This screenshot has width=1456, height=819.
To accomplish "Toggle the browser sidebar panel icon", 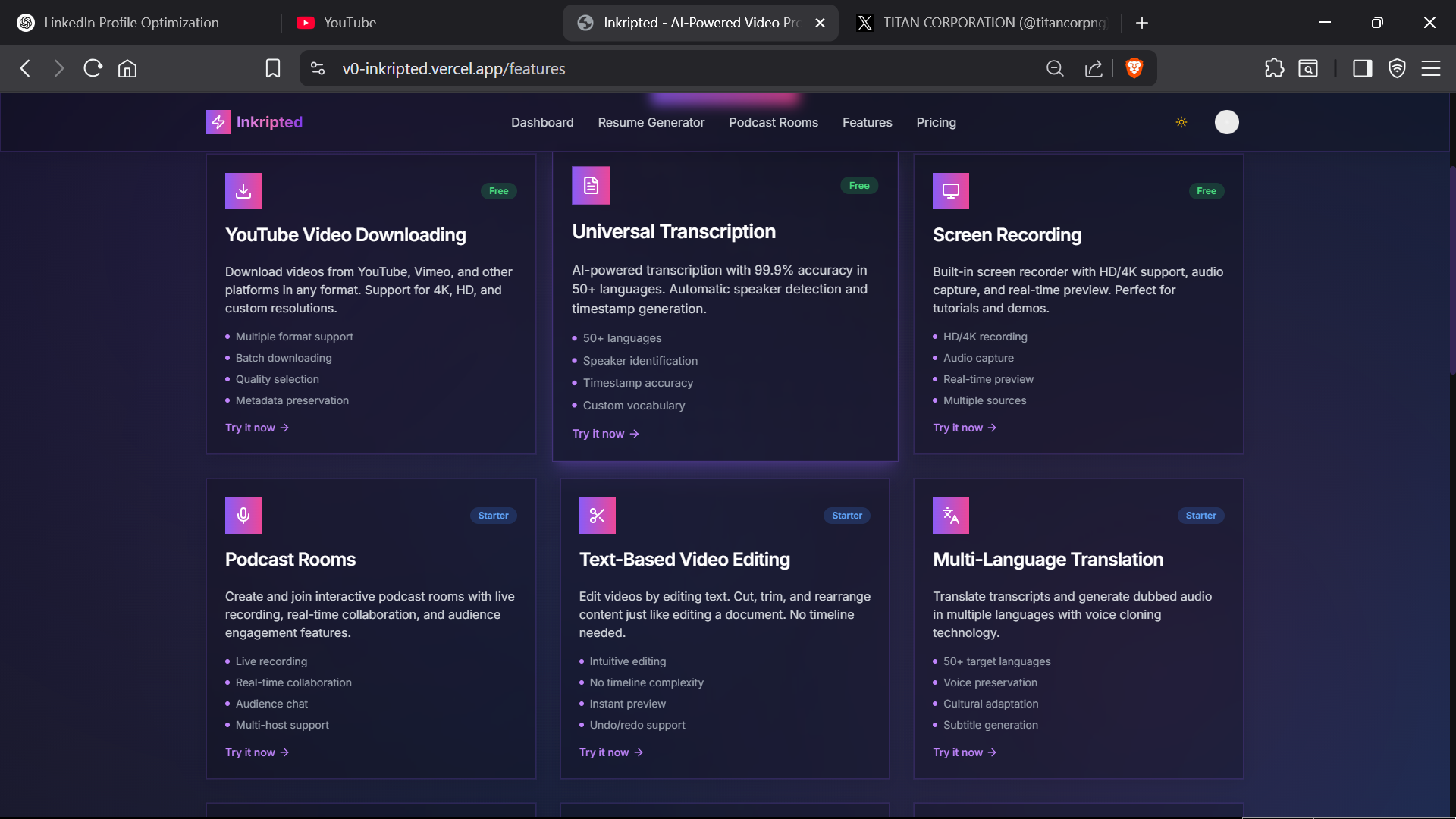I will [x=1363, y=68].
